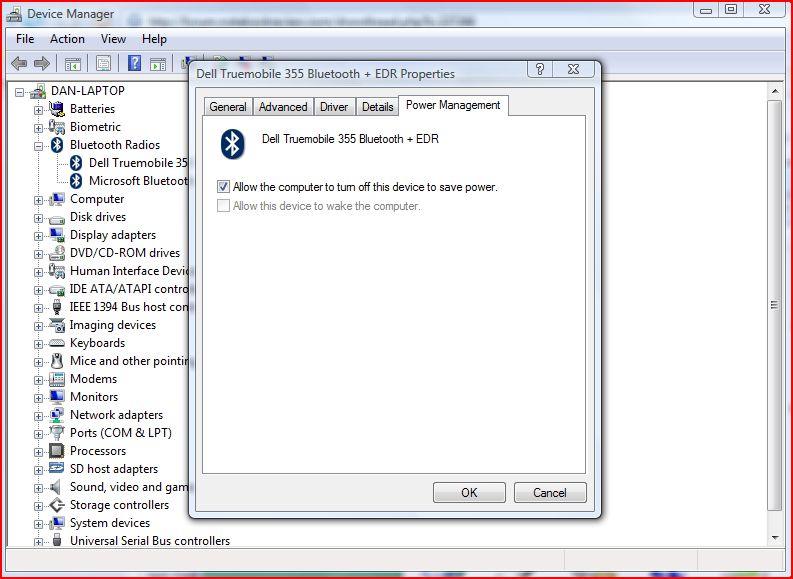The width and height of the screenshot is (793, 579).
Task: Close the Bluetooth Properties dialog
Action: coord(574,69)
